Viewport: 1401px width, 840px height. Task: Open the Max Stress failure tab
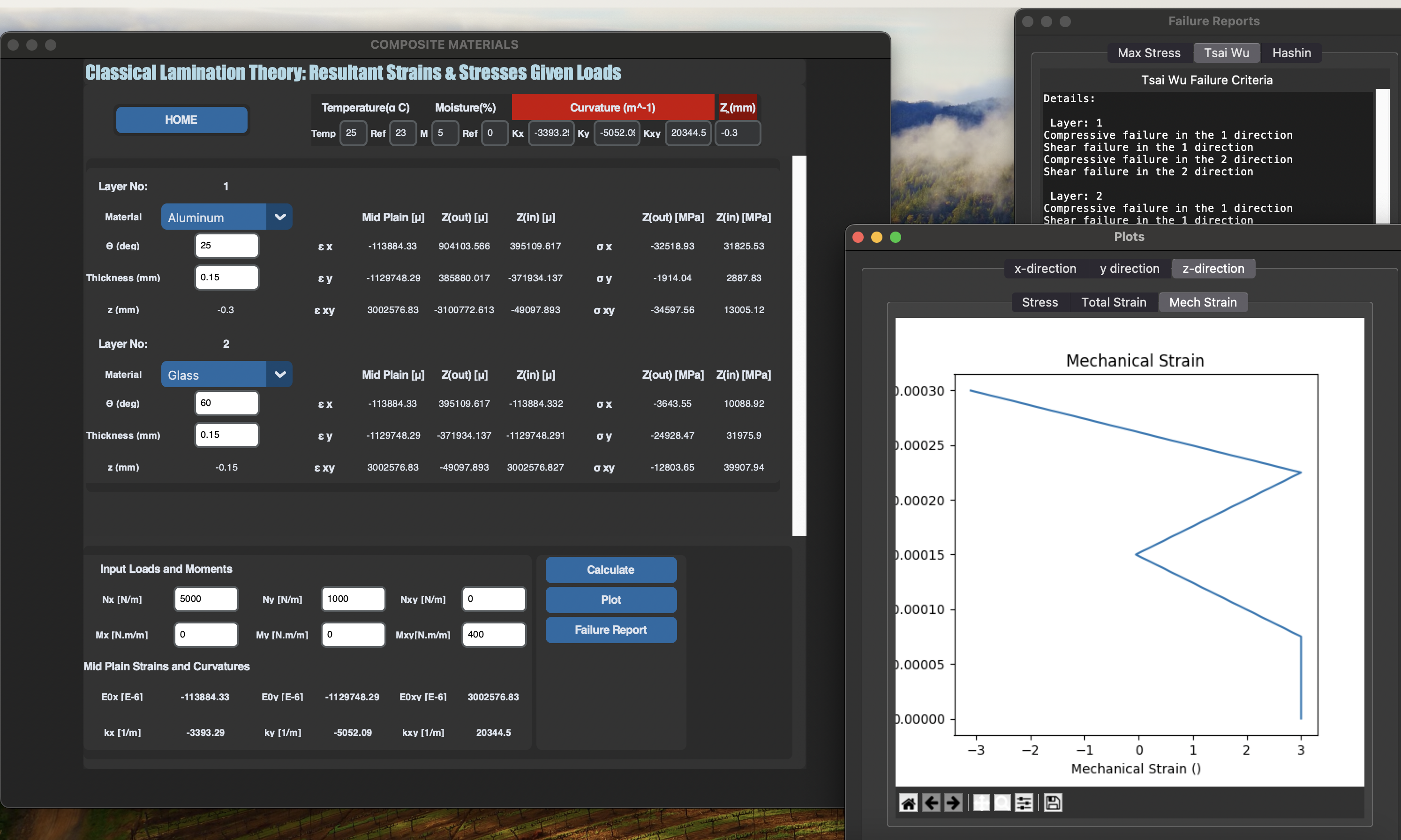pyautogui.click(x=1149, y=52)
